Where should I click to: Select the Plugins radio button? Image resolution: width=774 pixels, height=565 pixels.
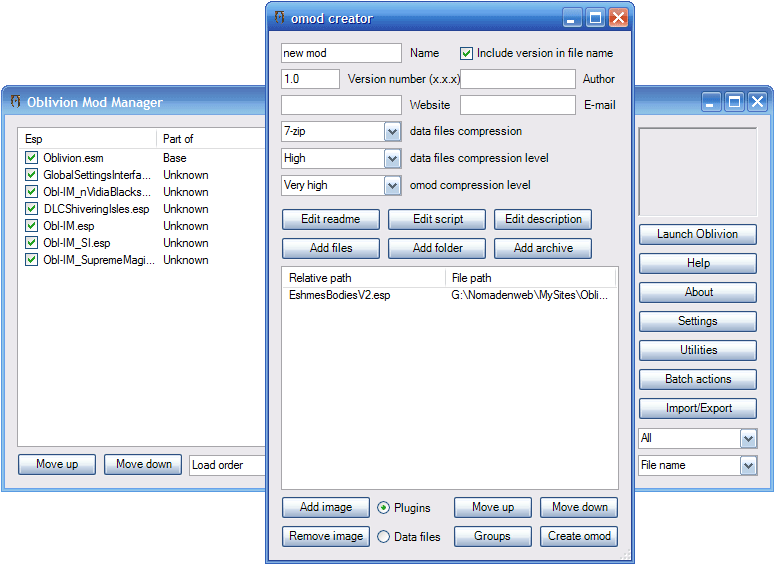click(384, 508)
